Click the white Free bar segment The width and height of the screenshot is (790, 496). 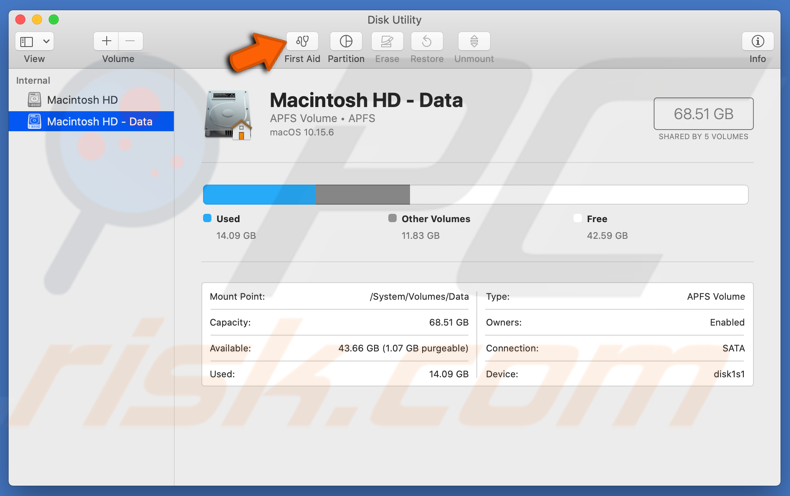tap(579, 195)
